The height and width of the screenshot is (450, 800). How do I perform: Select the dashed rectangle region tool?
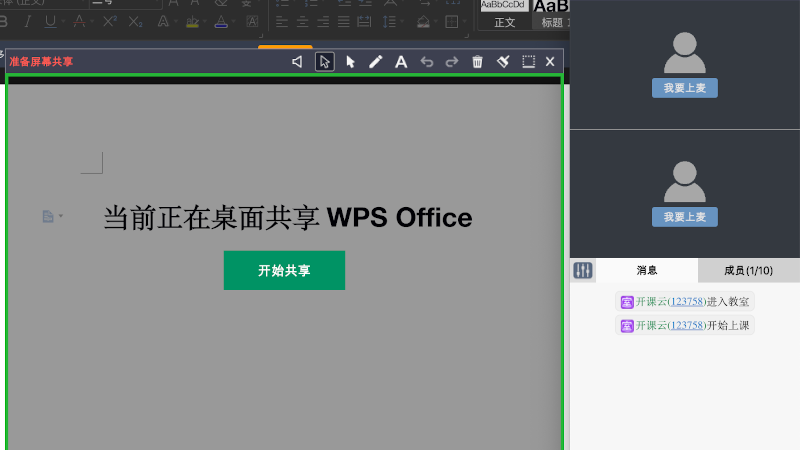coord(529,62)
